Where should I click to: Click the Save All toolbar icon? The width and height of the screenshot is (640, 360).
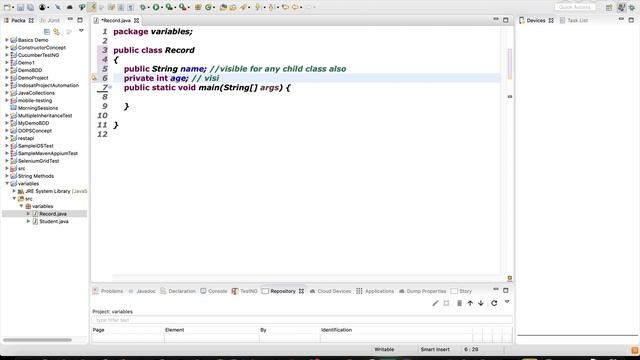tap(30, 7)
